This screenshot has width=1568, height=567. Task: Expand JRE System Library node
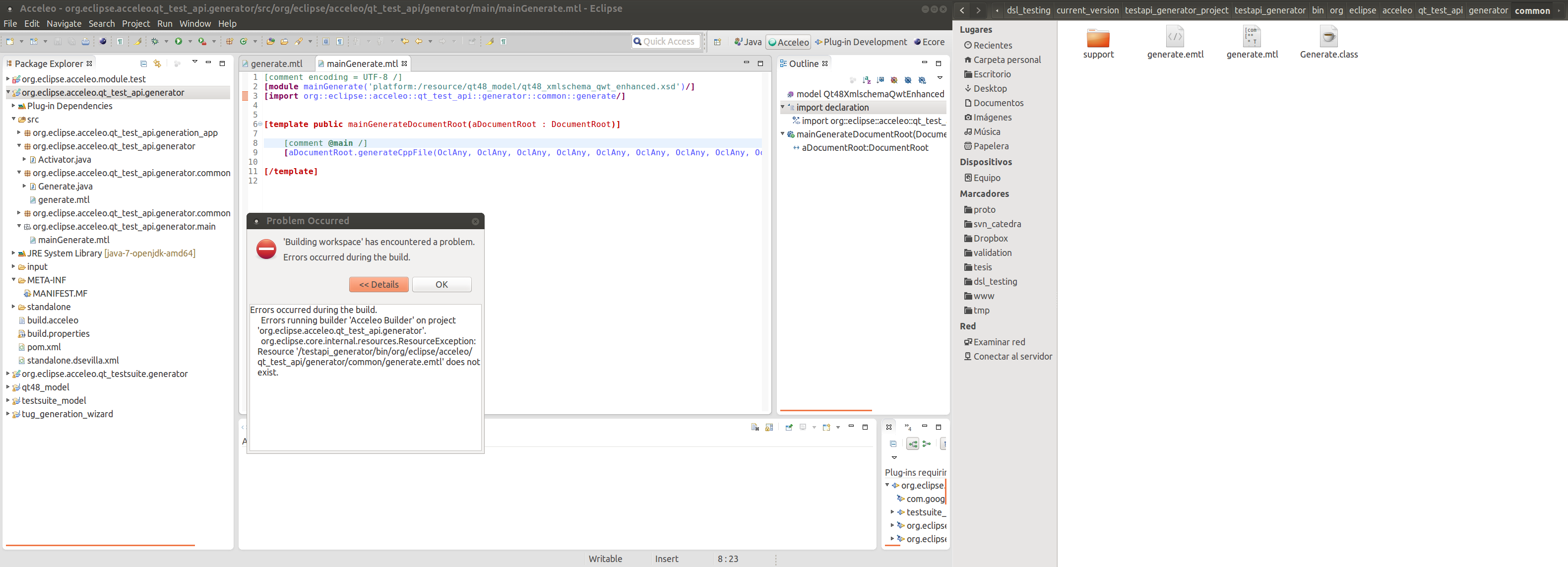point(13,253)
